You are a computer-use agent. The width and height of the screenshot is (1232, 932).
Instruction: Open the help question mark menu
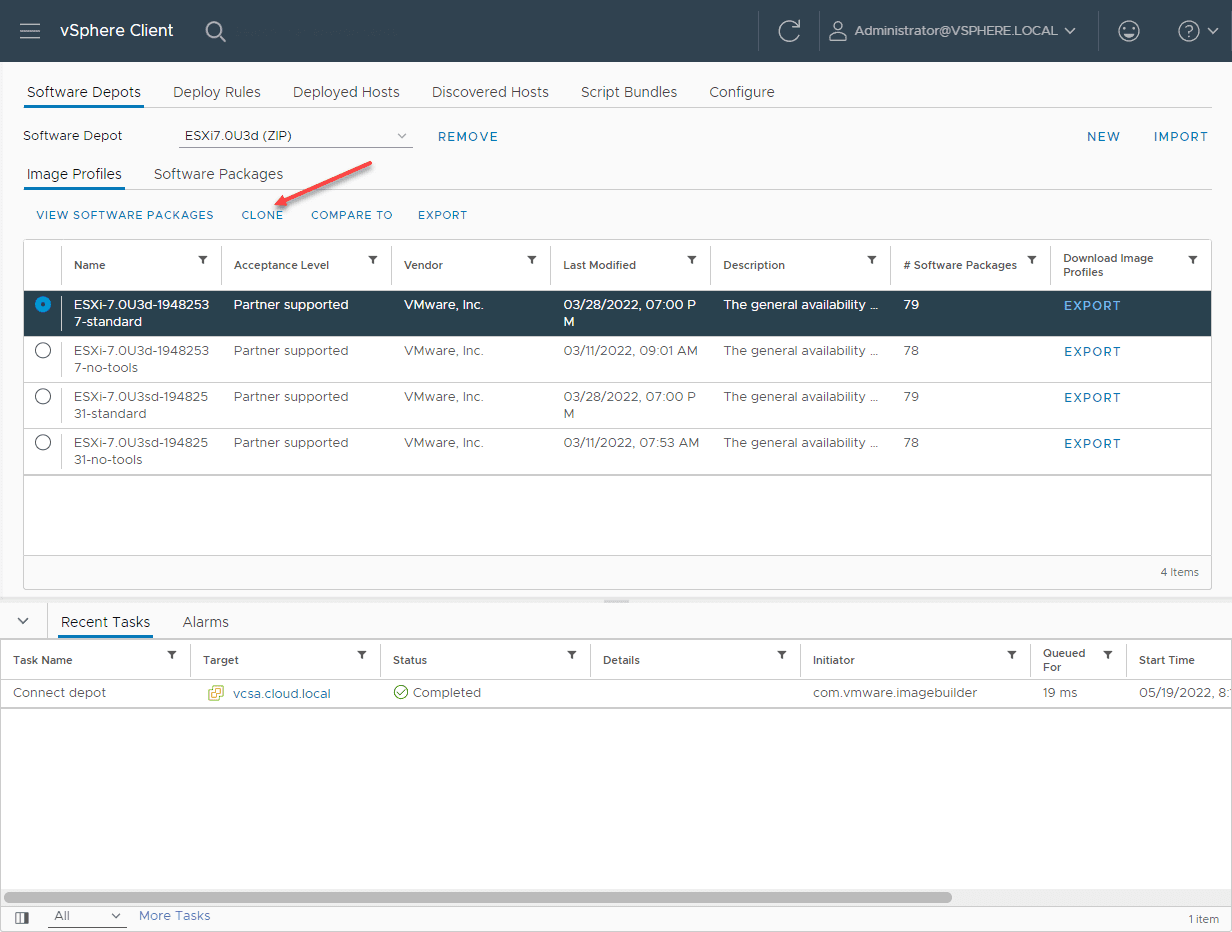click(x=1197, y=31)
